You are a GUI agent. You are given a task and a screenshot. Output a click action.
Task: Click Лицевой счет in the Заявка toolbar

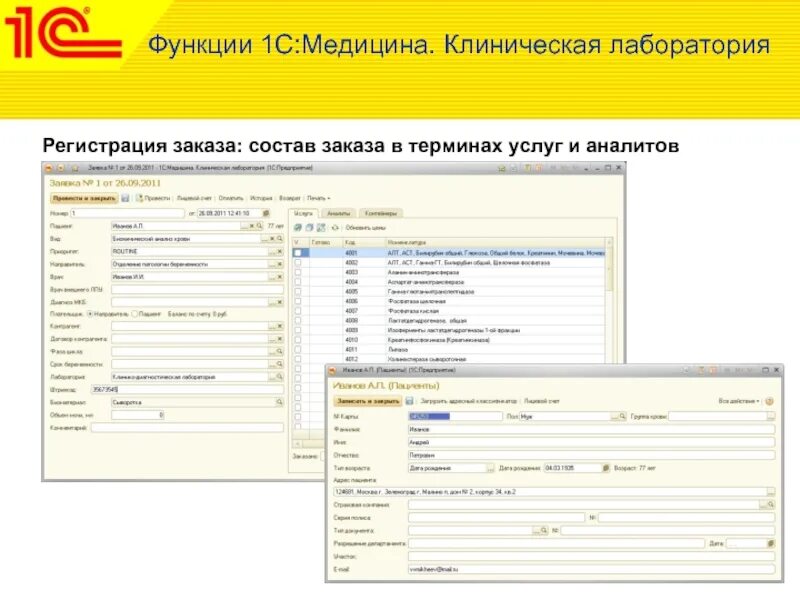click(x=194, y=198)
